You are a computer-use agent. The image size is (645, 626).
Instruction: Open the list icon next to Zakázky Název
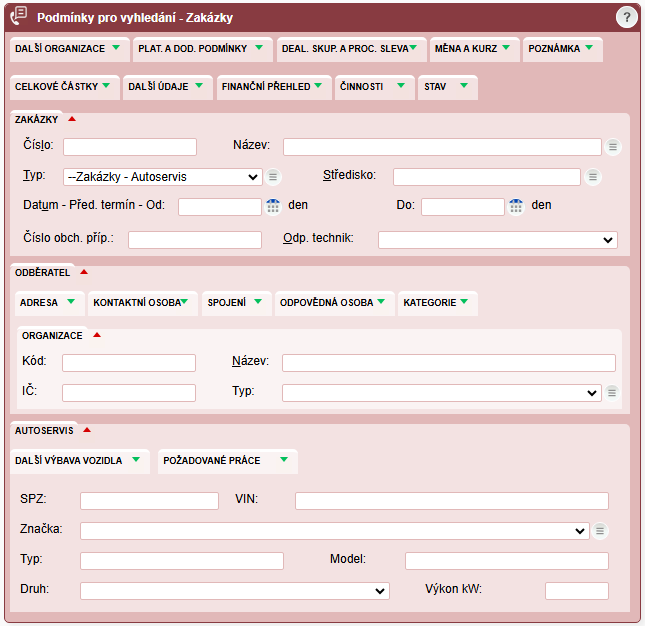pos(613,147)
